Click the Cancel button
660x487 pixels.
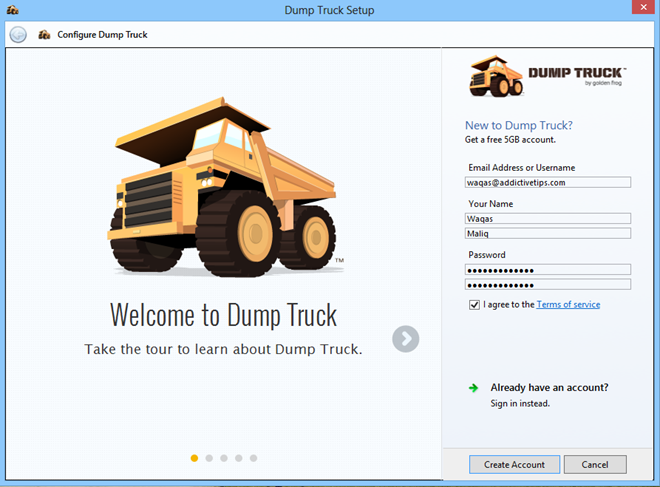click(x=595, y=464)
